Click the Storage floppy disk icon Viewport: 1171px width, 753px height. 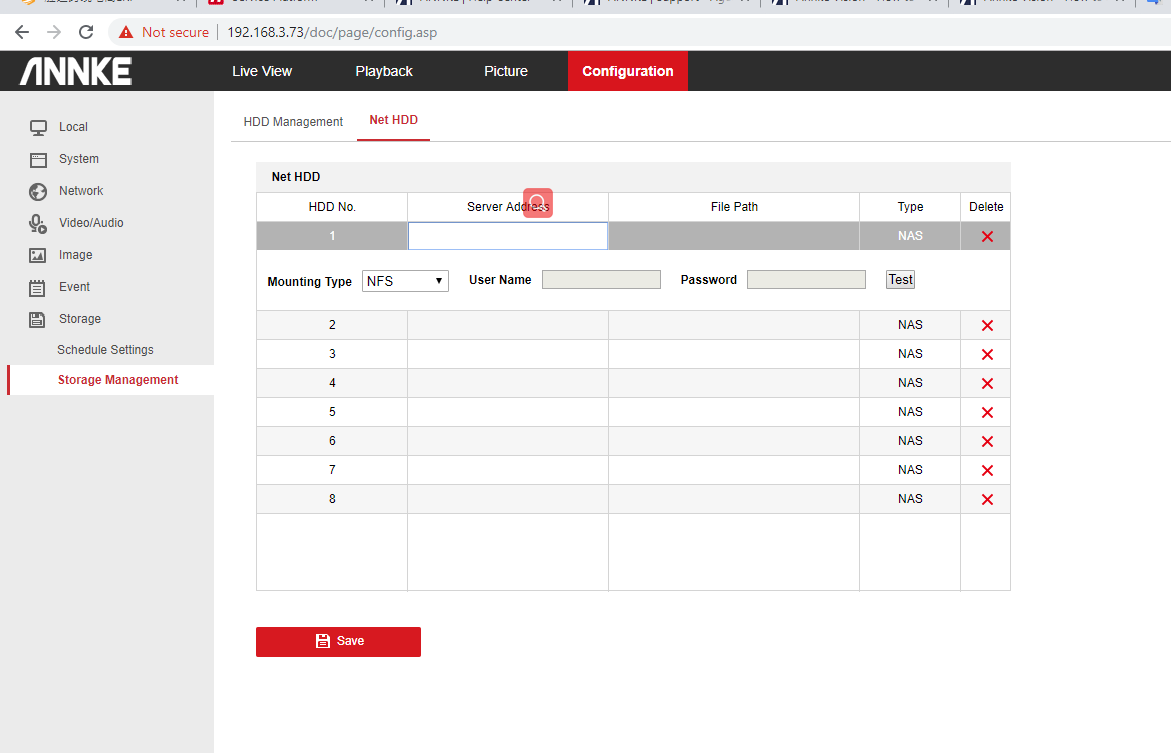38,319
